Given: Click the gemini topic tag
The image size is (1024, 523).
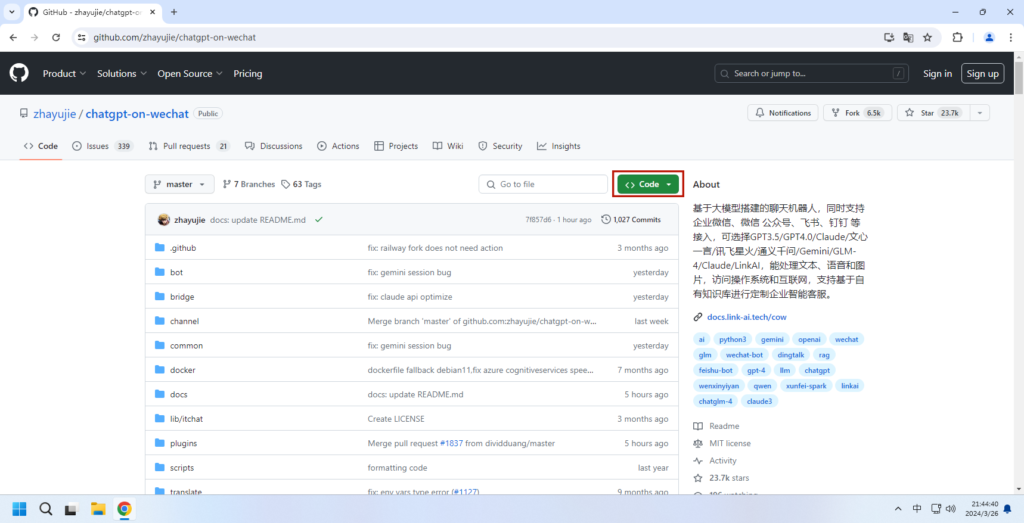Looking at the screenshot, I should pos(772,339).
